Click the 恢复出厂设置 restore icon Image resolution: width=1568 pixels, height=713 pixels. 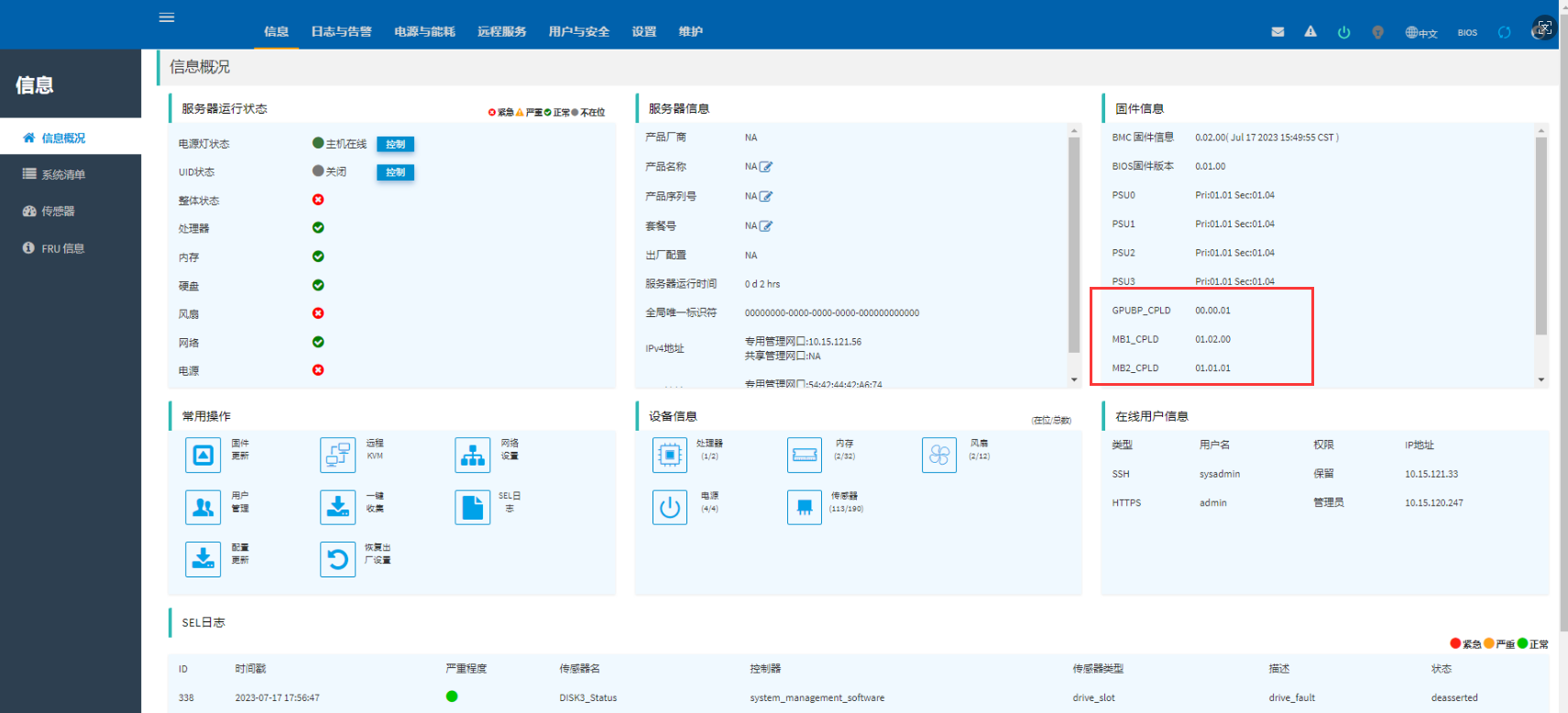337,559
